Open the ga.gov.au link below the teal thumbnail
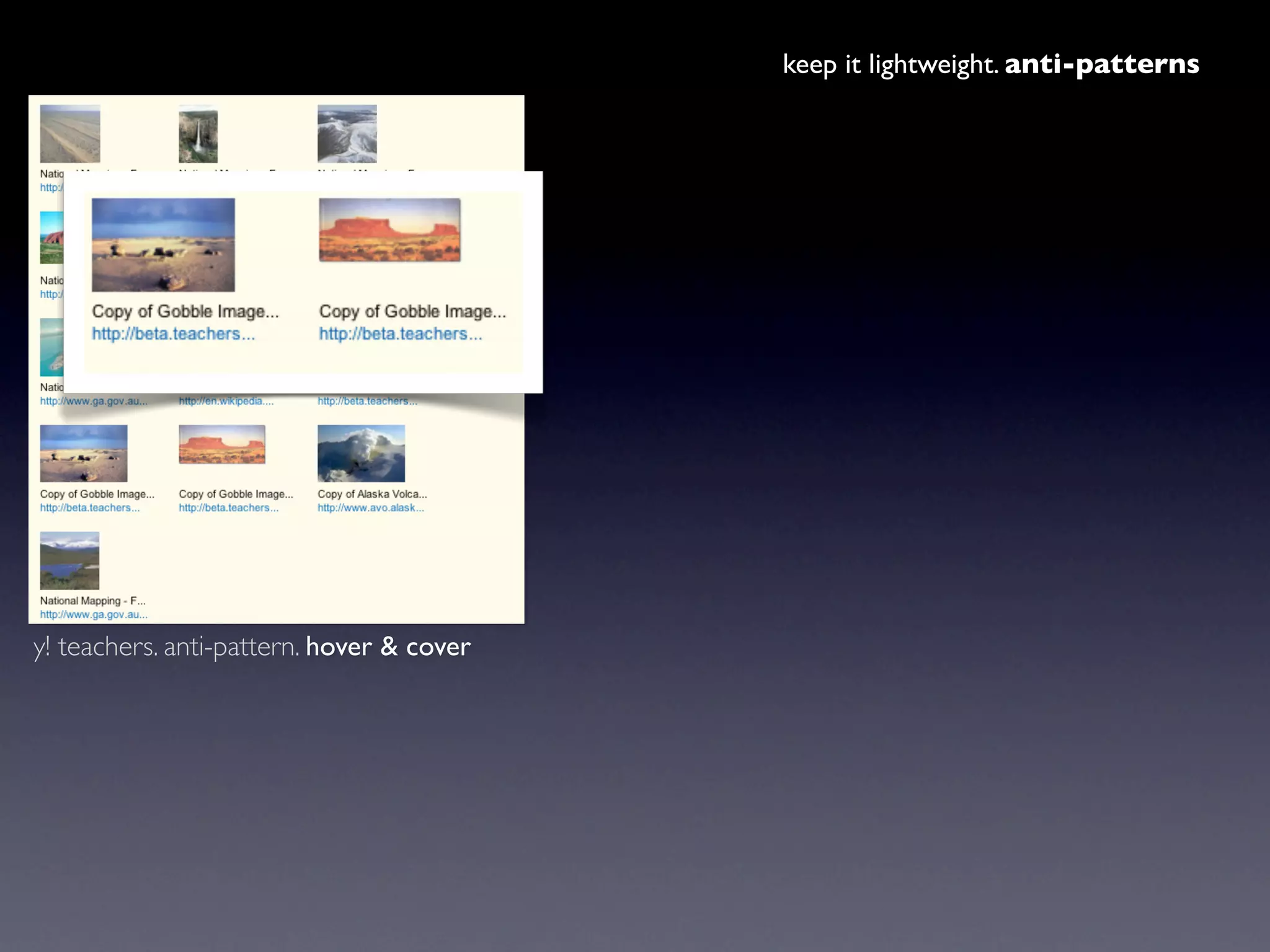The image size is (1270, 952). 94,401
